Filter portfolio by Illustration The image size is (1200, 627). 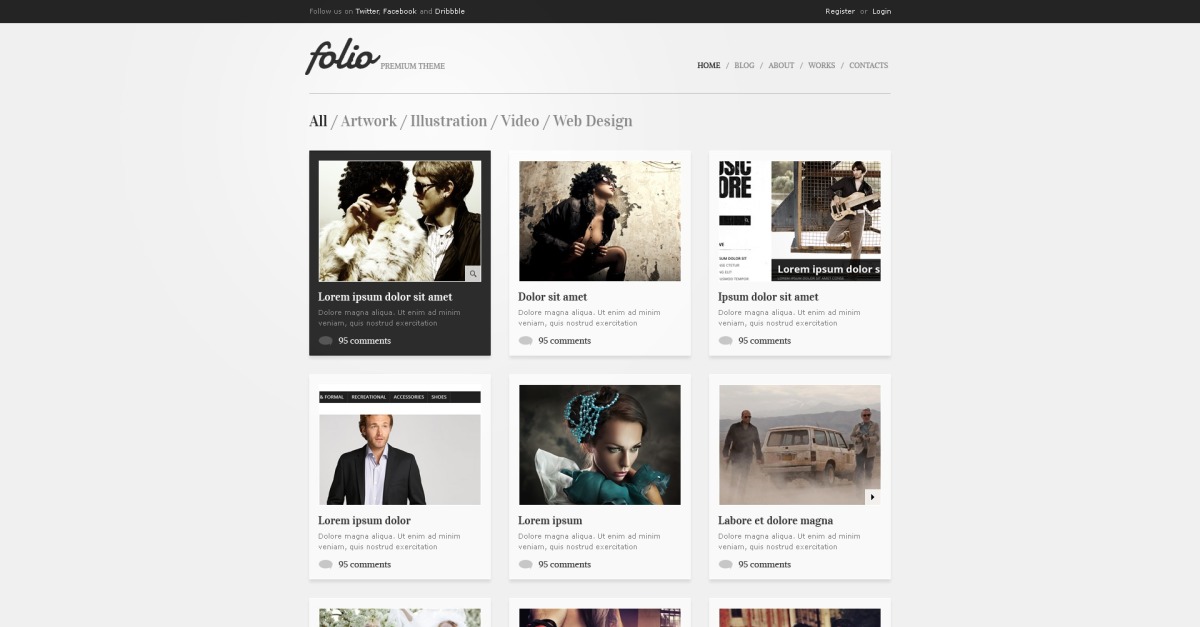click(x=449, y=121)
